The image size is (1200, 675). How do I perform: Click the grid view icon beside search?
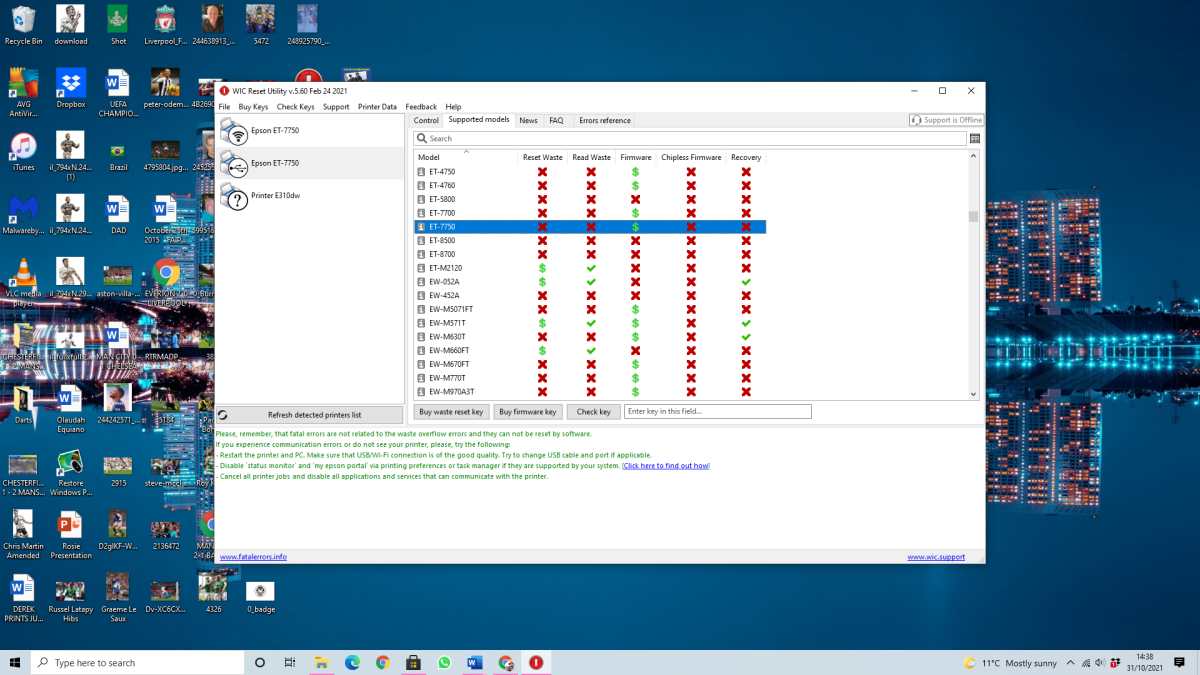[975, 139]
